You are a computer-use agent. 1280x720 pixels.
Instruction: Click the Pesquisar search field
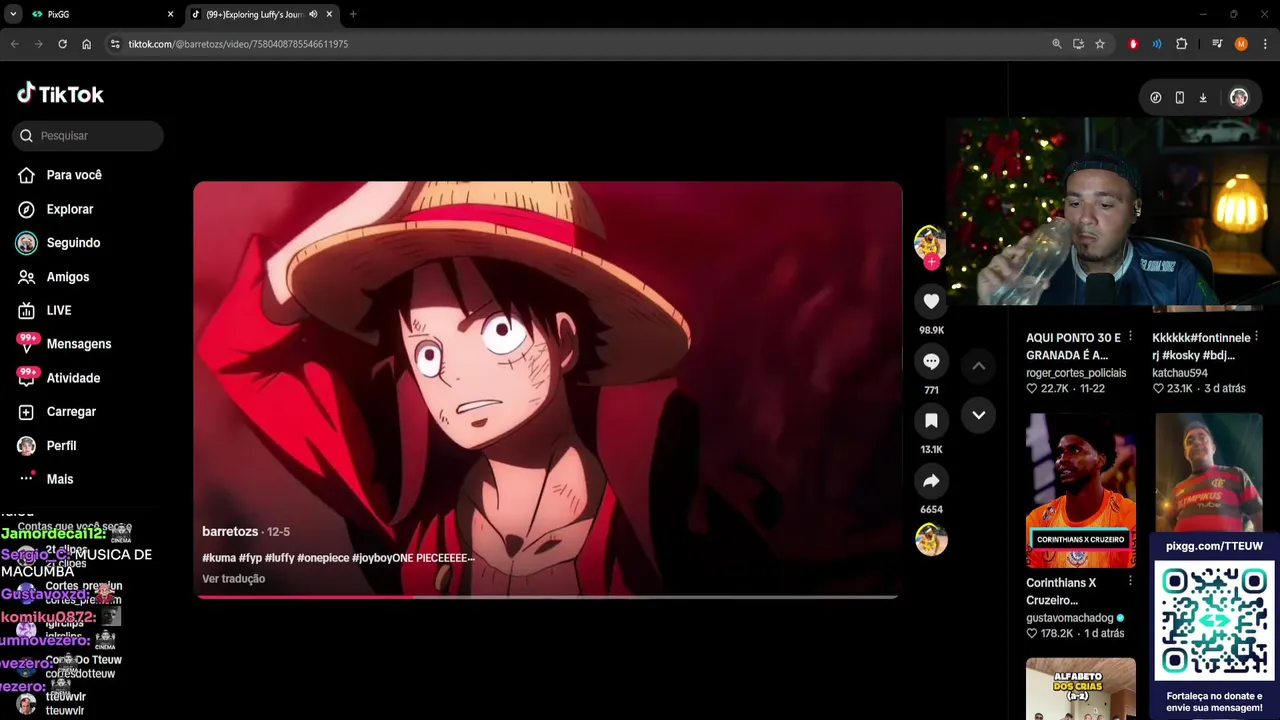[x=88, y=136]
